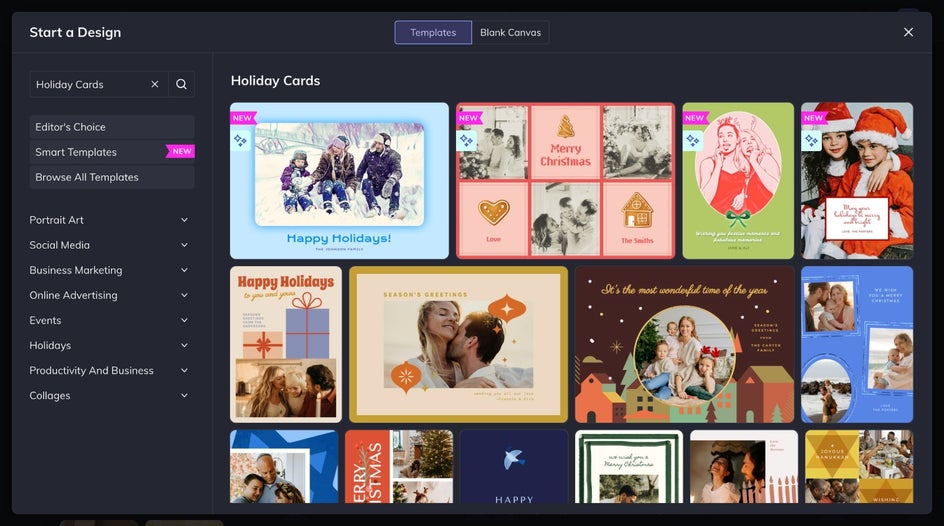Open Editor's Choice templates
The width and height of the screenshot is (944, 526).
[x=112, y=127]
